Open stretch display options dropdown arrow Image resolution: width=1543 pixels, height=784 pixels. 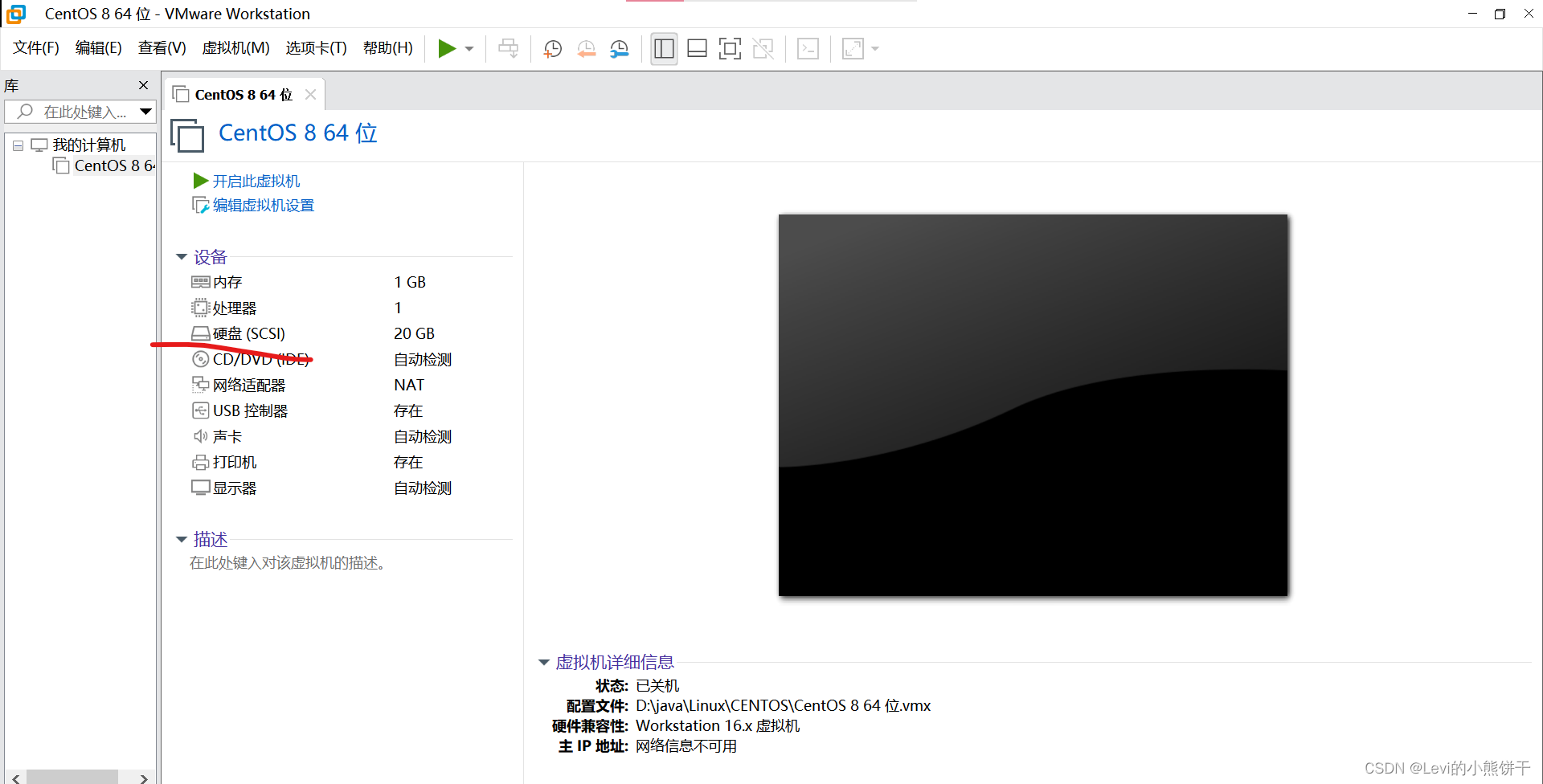pos(875,49)
